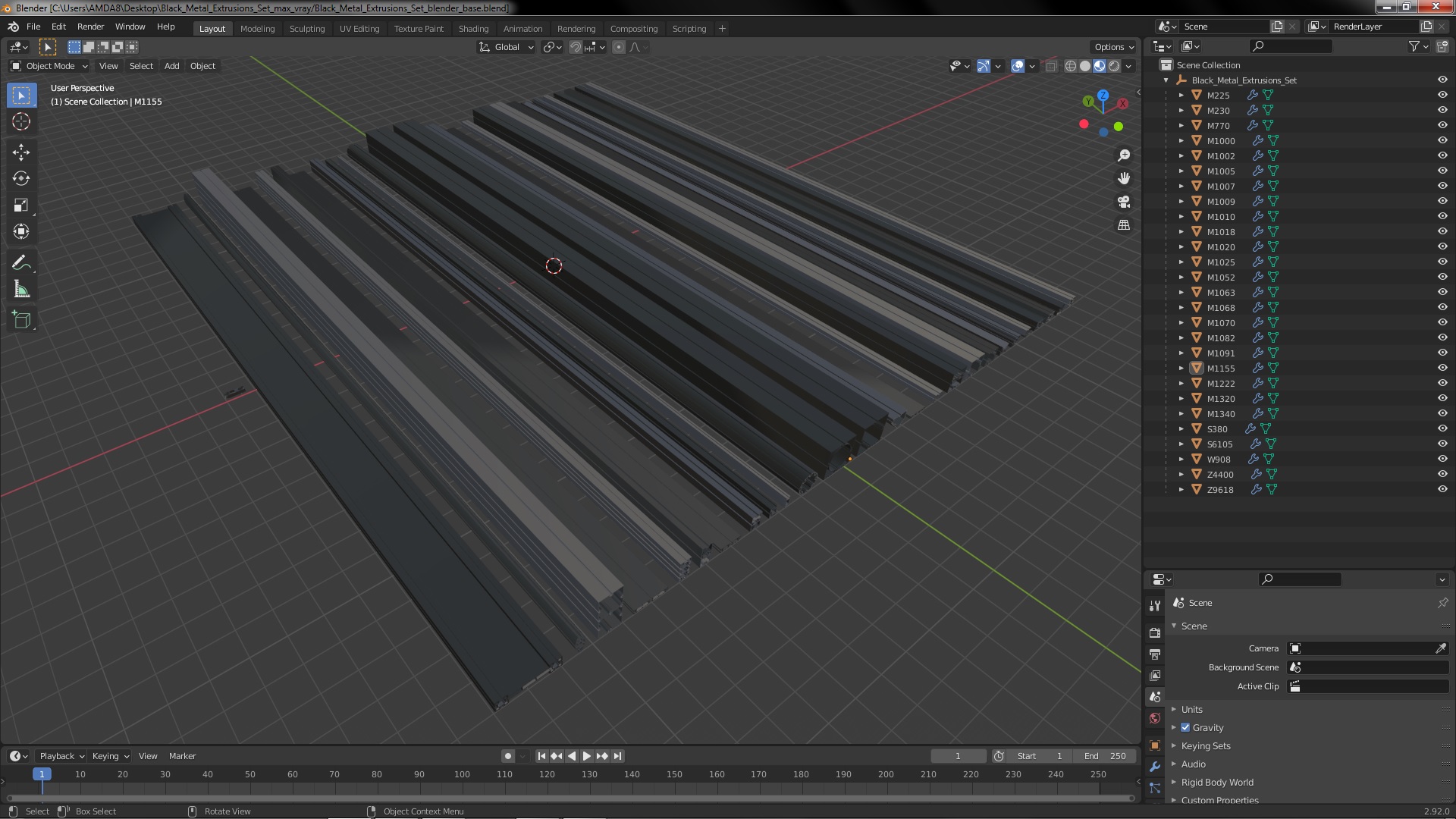Expand the M1155 tree item
The width and height of the screenshot is (1456, 819).
(x=1181, y=368)
